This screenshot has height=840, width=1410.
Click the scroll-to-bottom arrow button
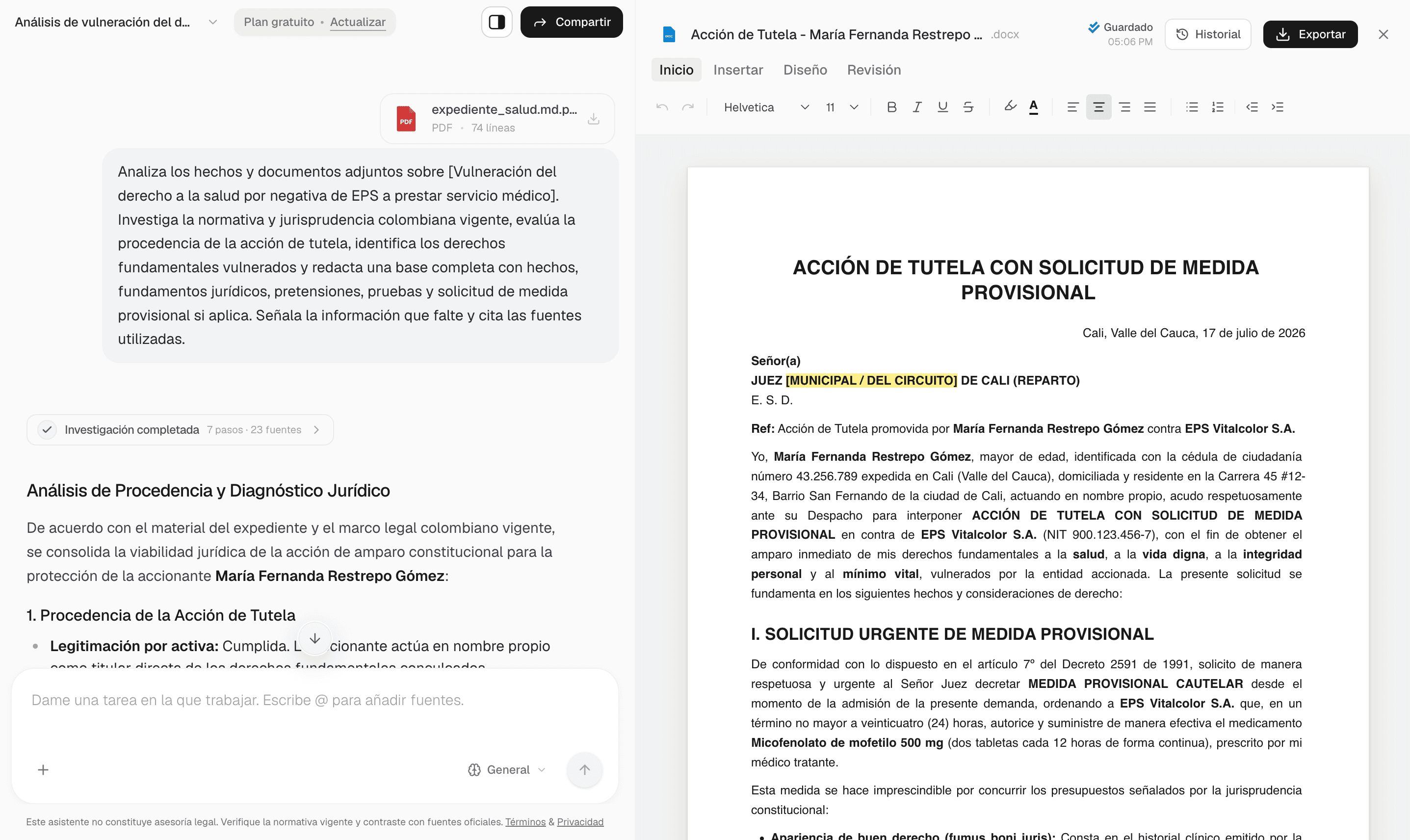pos(314,638)
